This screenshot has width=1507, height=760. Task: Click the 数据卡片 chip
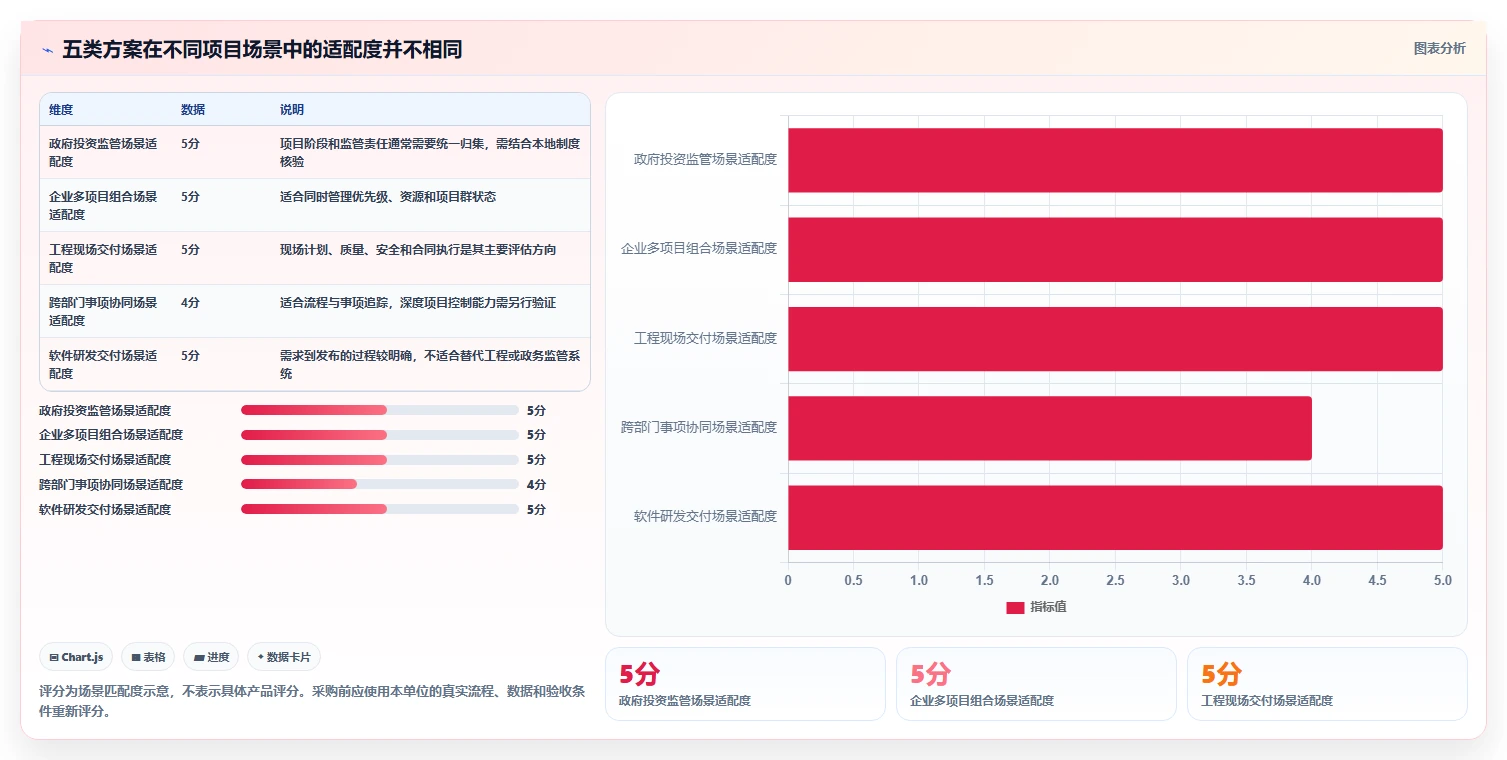click(284, 657)
